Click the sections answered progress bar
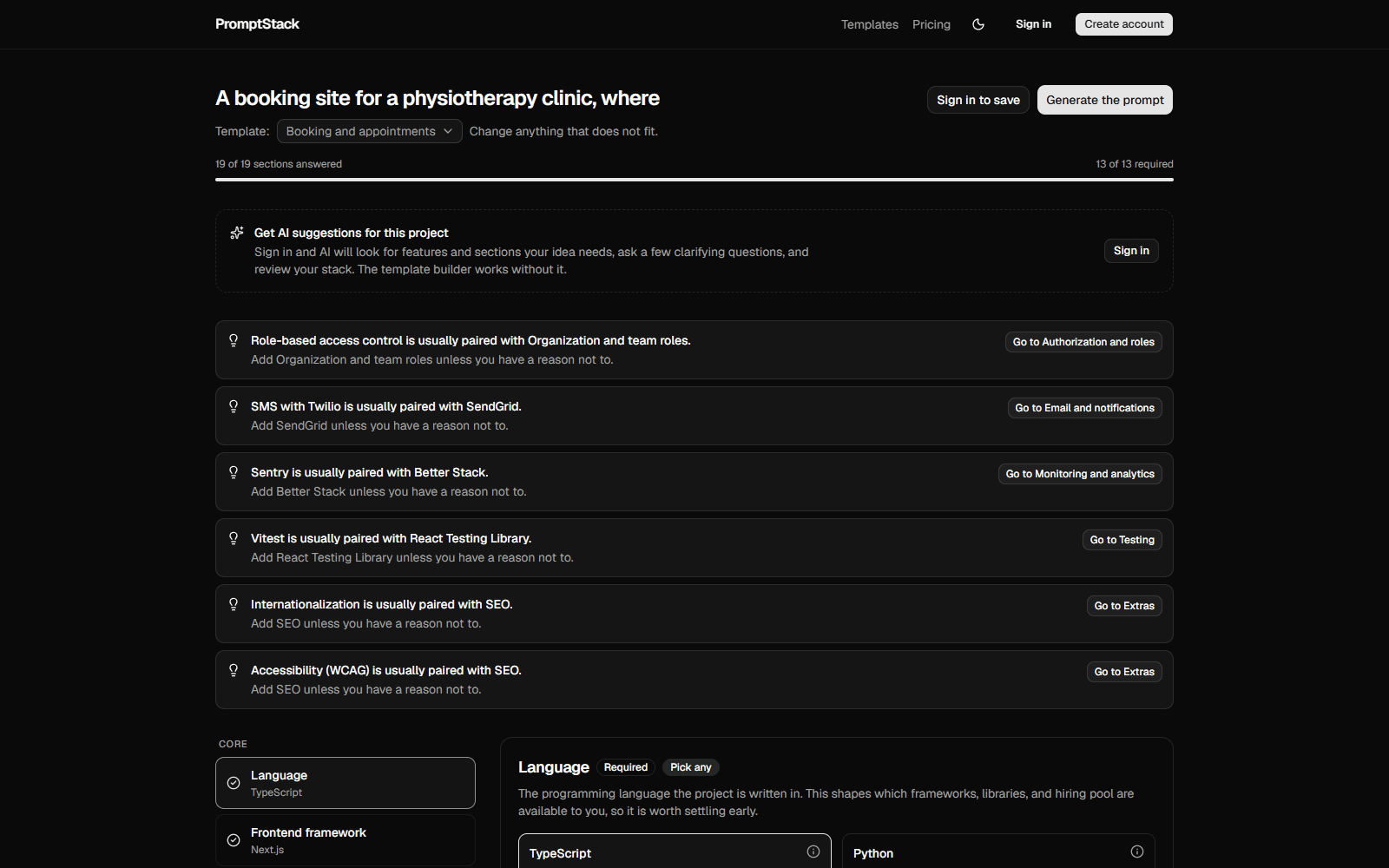Image resolution: width=1389 pixels, height=868 pixels. pyautogui.click(x=694, y=180)
